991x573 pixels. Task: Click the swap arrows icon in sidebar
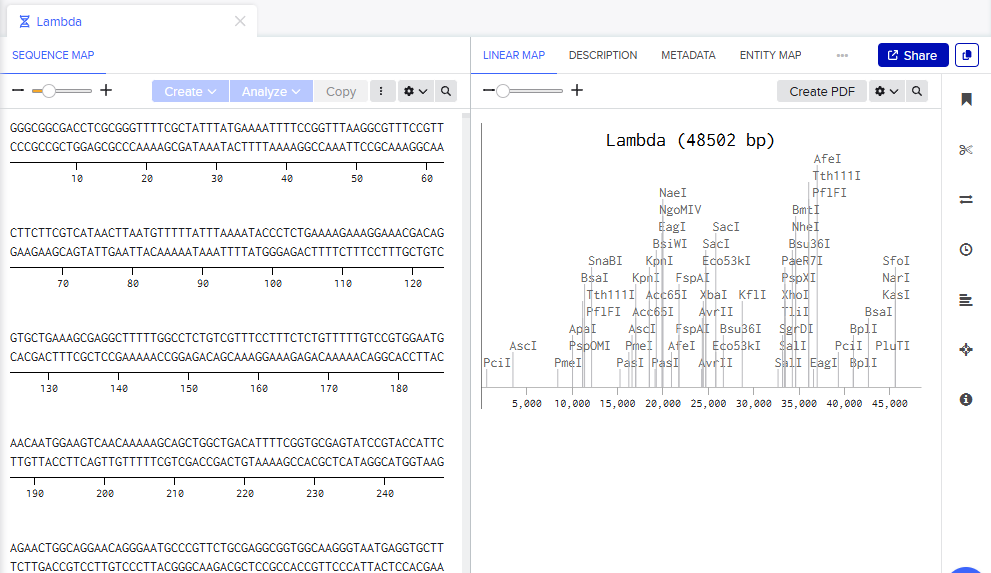coord(966,199)
